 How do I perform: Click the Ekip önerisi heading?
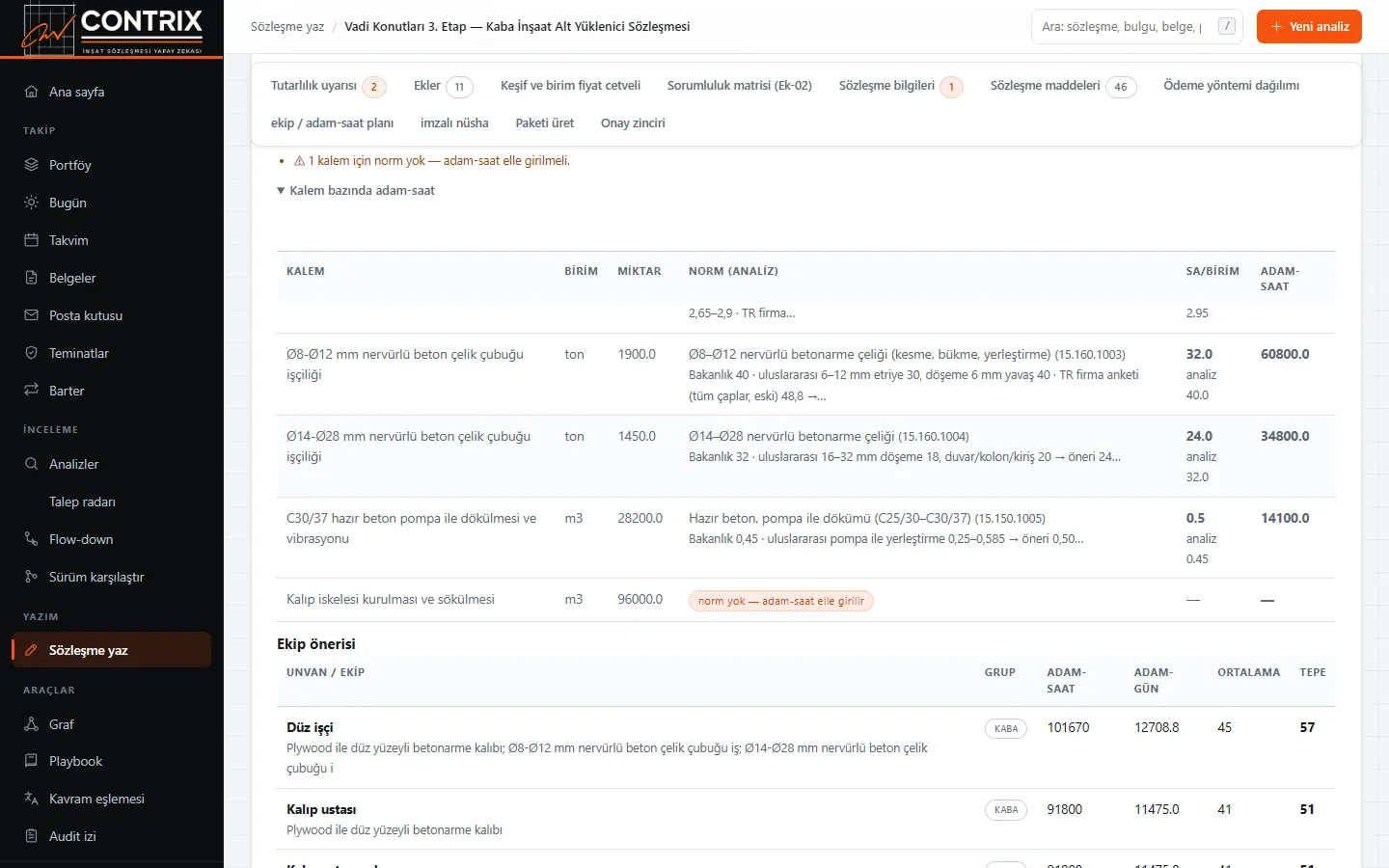point(316,644)
